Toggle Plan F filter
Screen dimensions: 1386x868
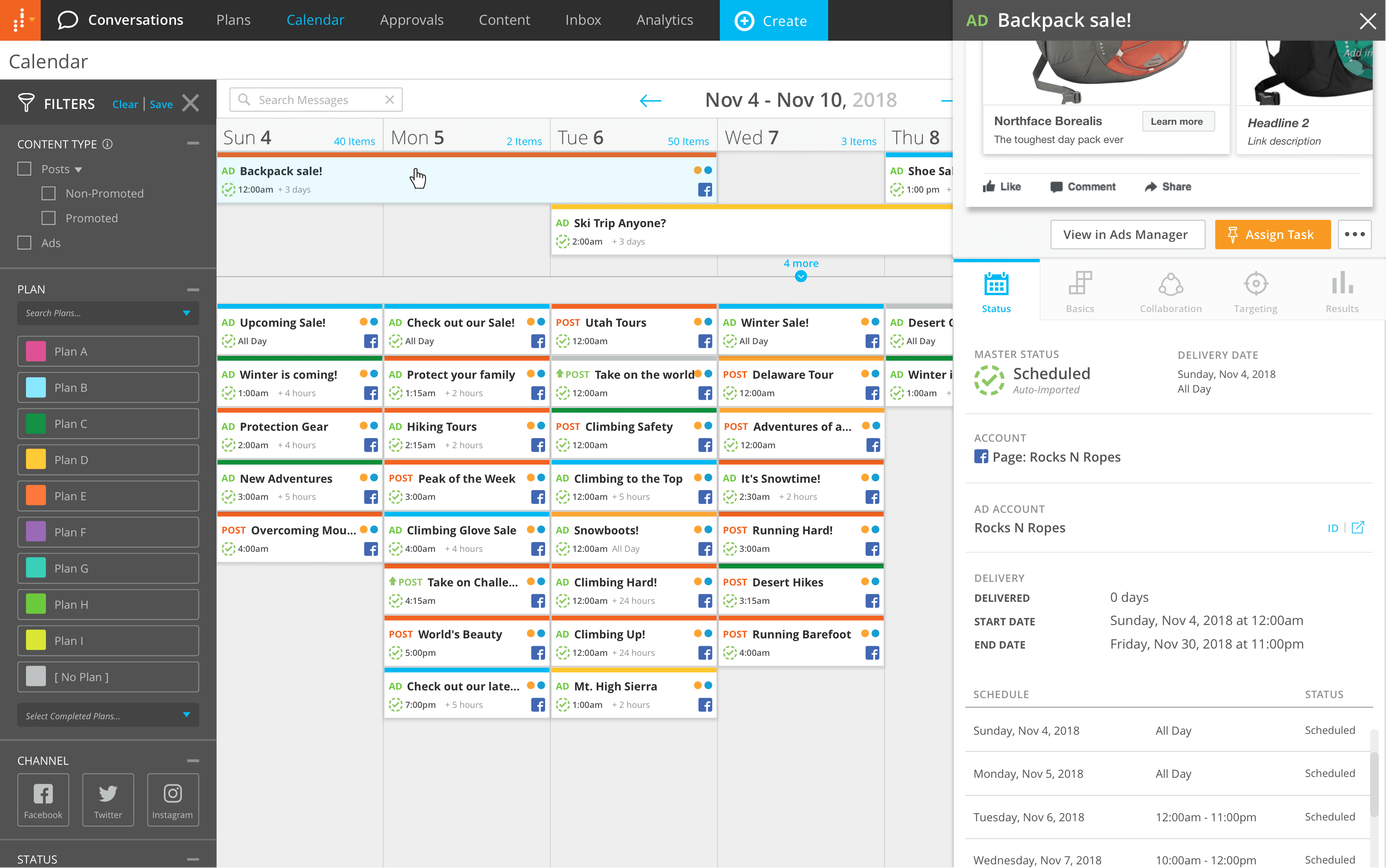(x=108, y=532)
